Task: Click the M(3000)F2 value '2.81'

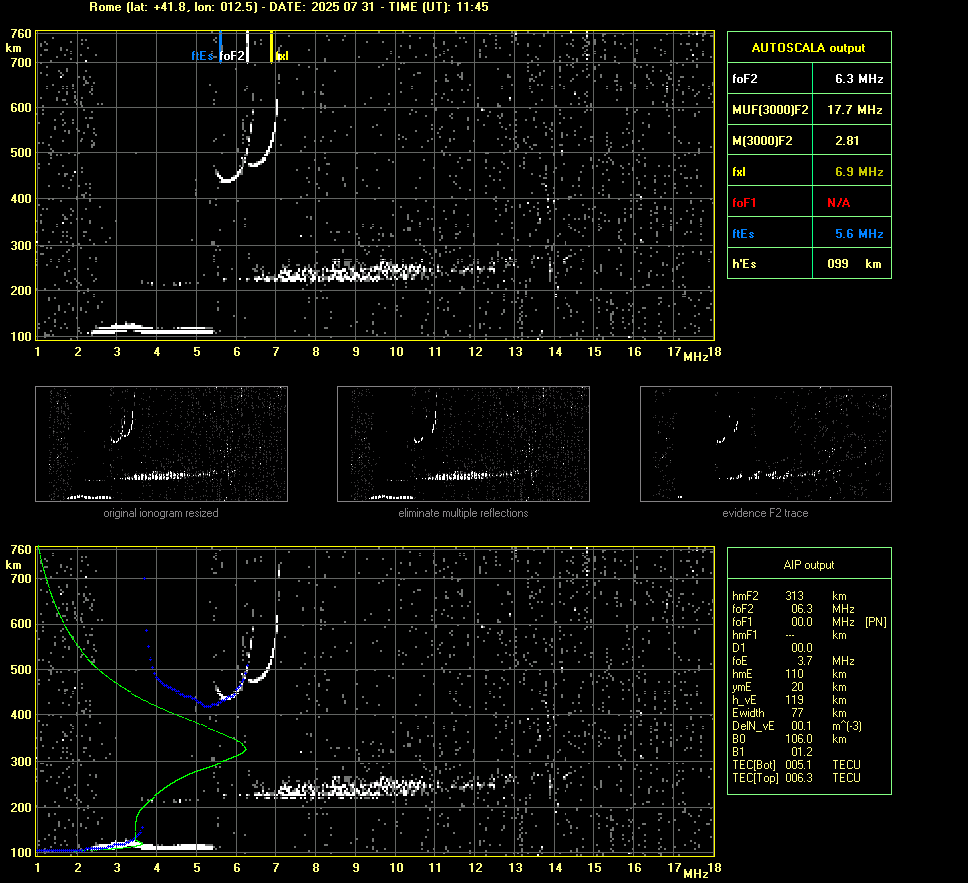Action: pyautogui.click(x=847, y=140)
